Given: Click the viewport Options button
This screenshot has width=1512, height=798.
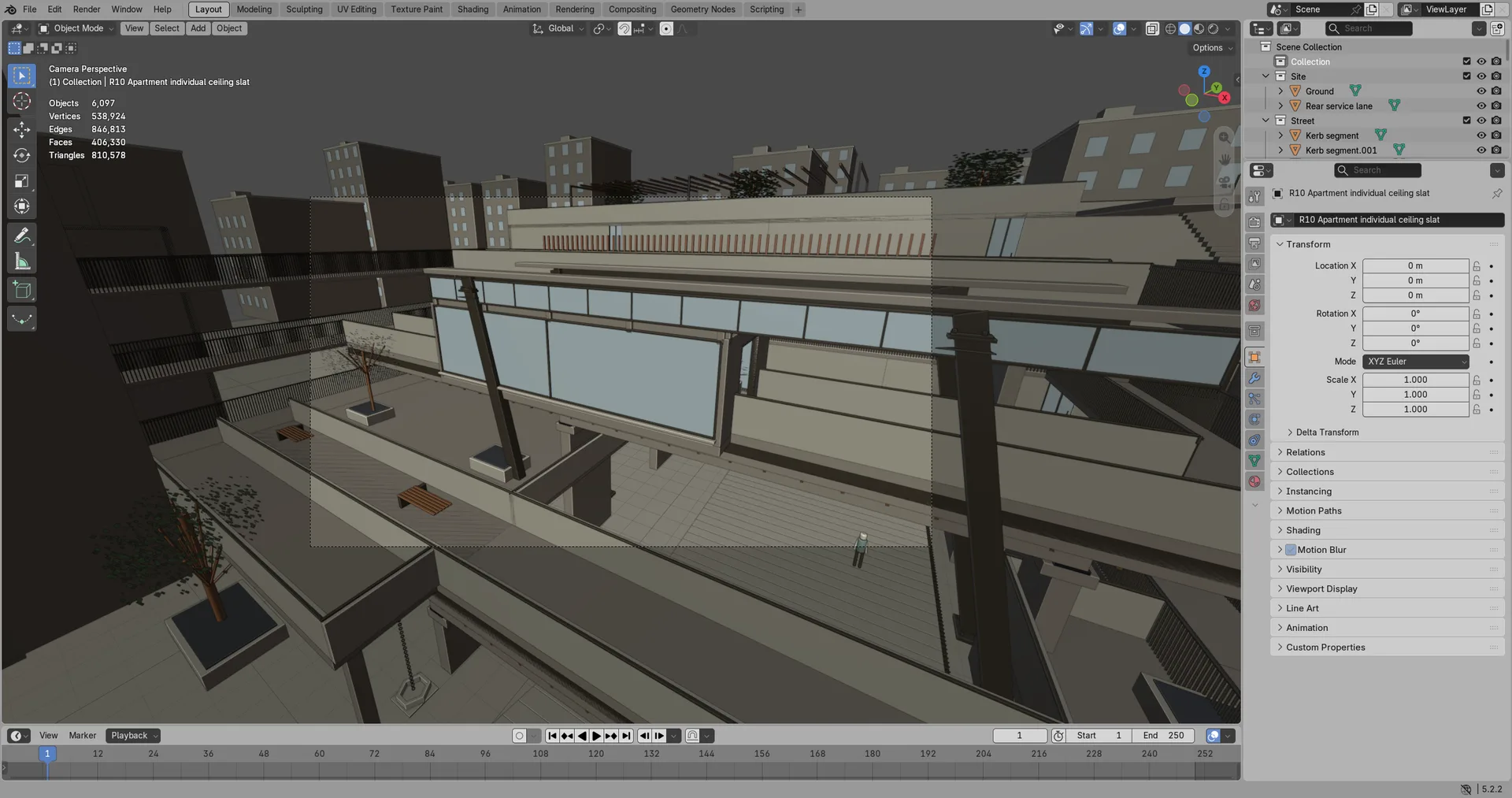Looking at the screenshot, I should coord(1212,48).
